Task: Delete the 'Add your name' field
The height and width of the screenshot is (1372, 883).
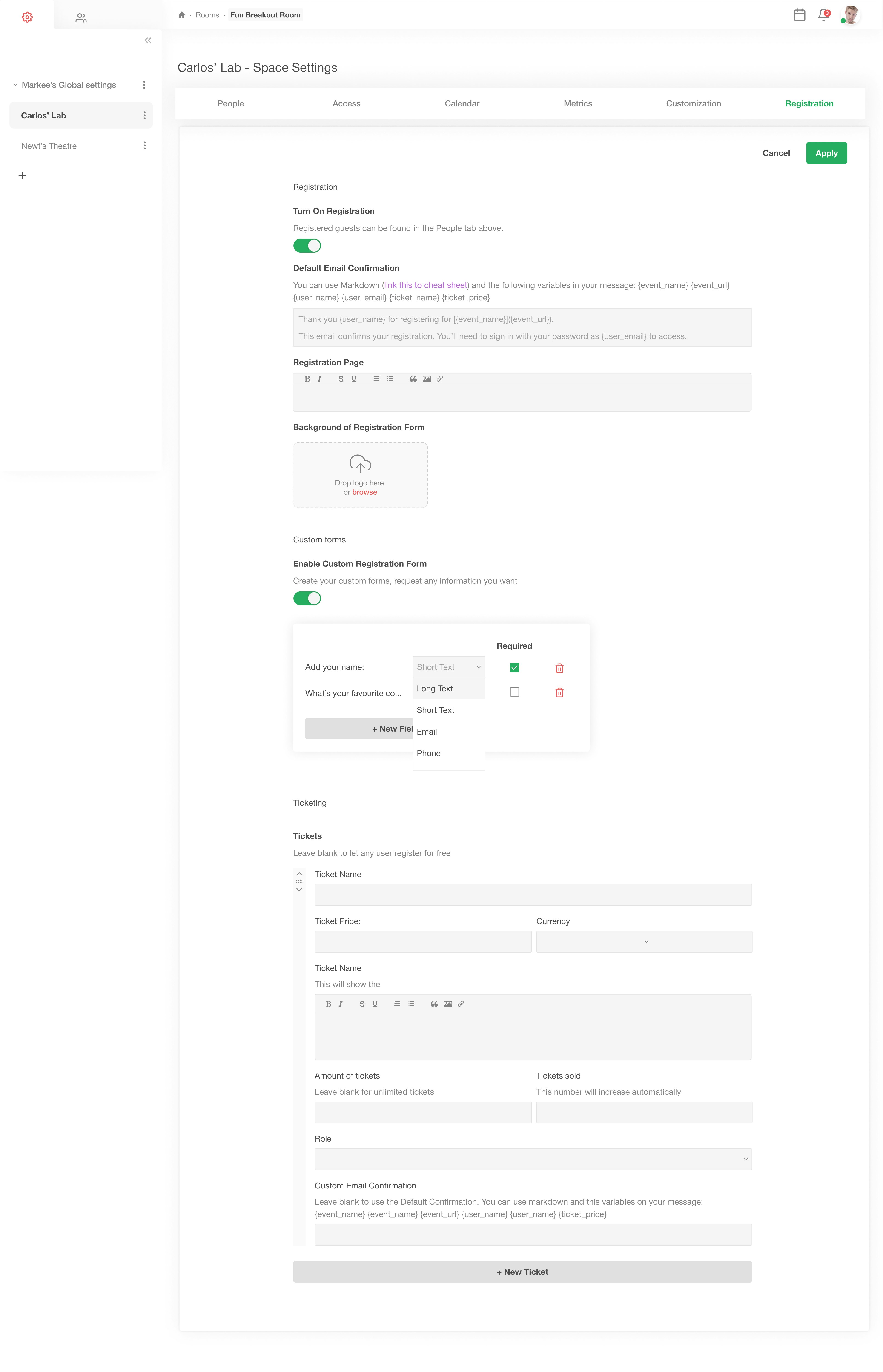Action: (560, 668)
